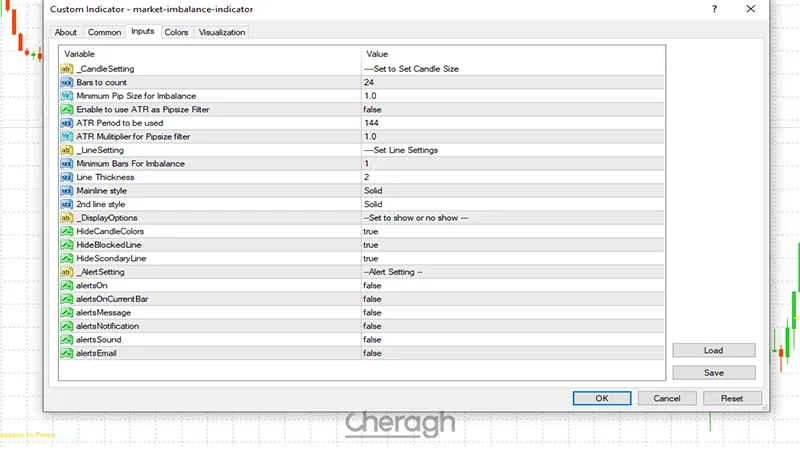Click the integer icon next to Bars to count

(x=67, y=82)
